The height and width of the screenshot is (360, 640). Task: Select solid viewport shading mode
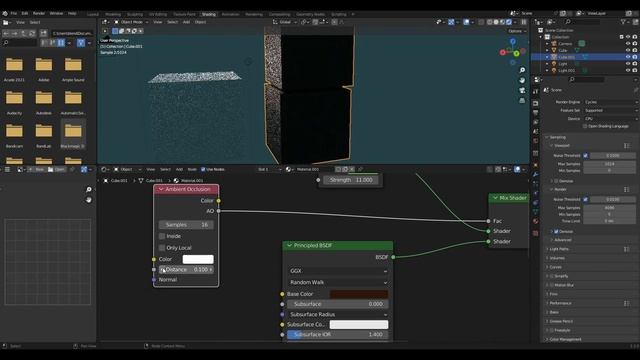[x=496, y=22]
